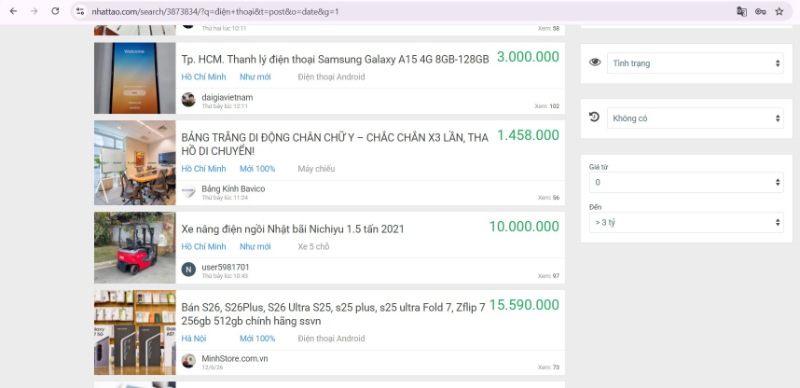Bookmark this page with the star icon
The width and height of the screenshot is (800, 388).
[779, 11]
